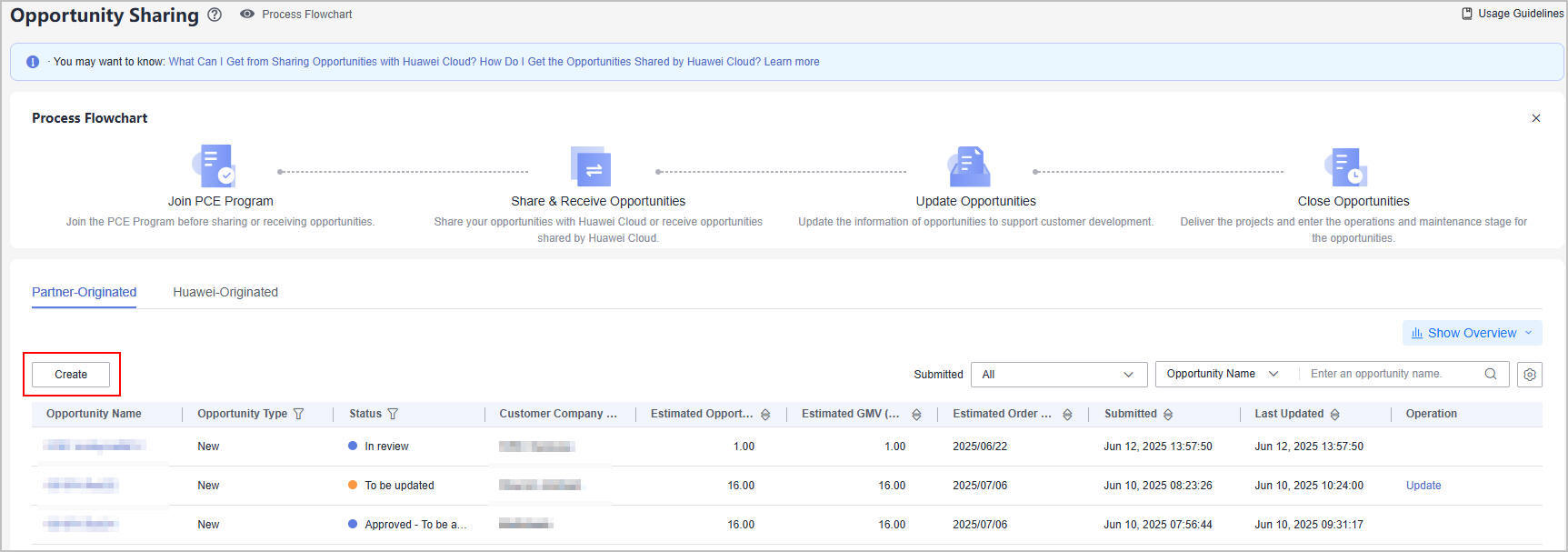Switch to Partner-Originated tab
The height and width of the screenshot is (552, 1568).
[84, 292]
